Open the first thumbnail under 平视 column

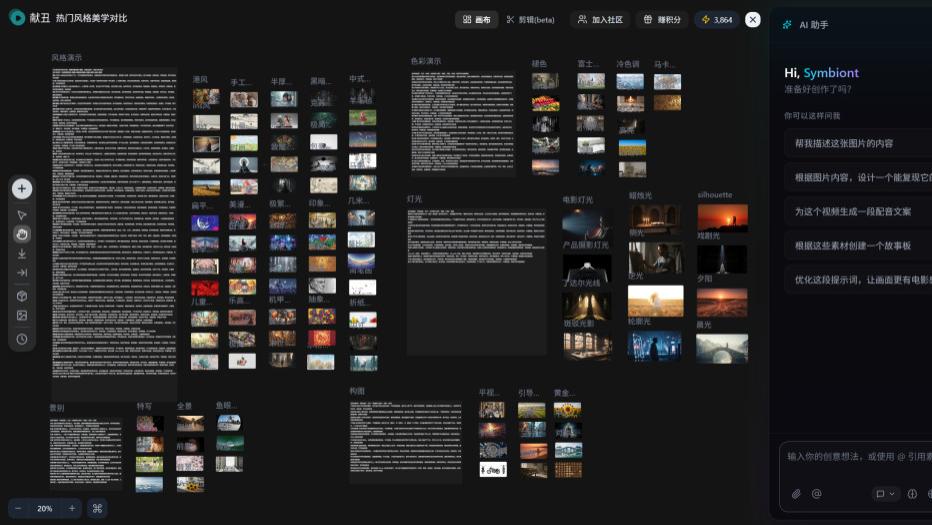(x=492, y=409)
